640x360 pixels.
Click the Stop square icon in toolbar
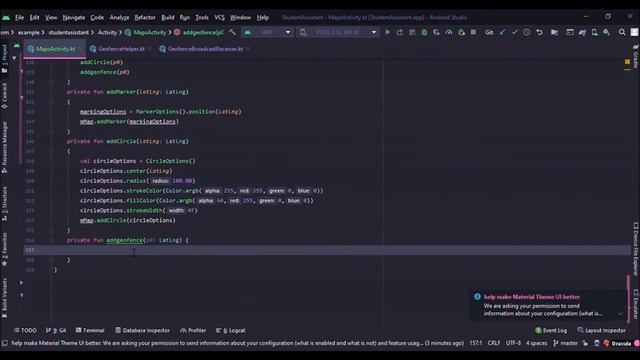click(x=473, y=32)
